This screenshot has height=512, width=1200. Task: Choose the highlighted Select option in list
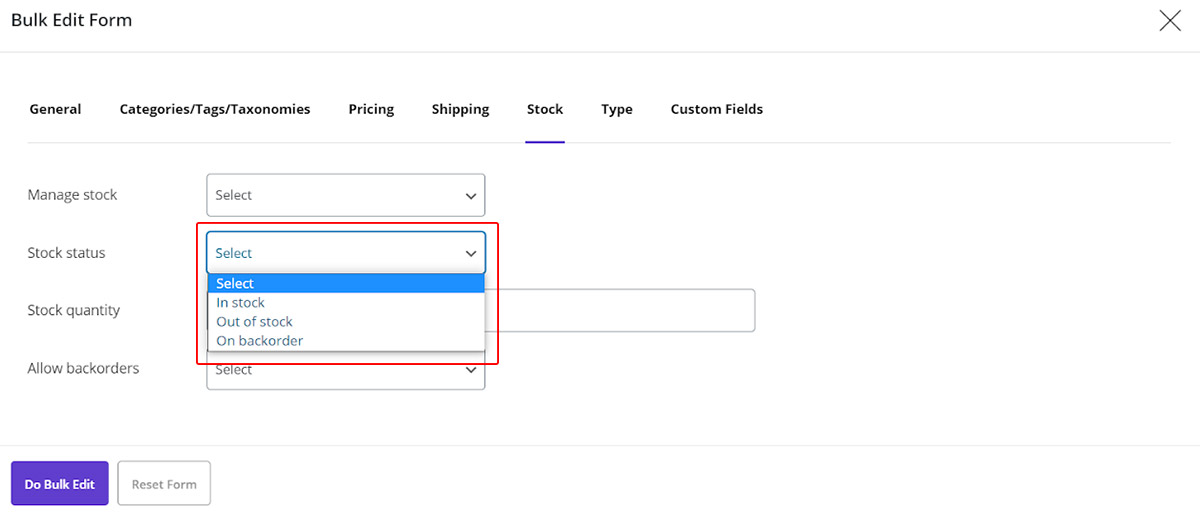(345, 284)
